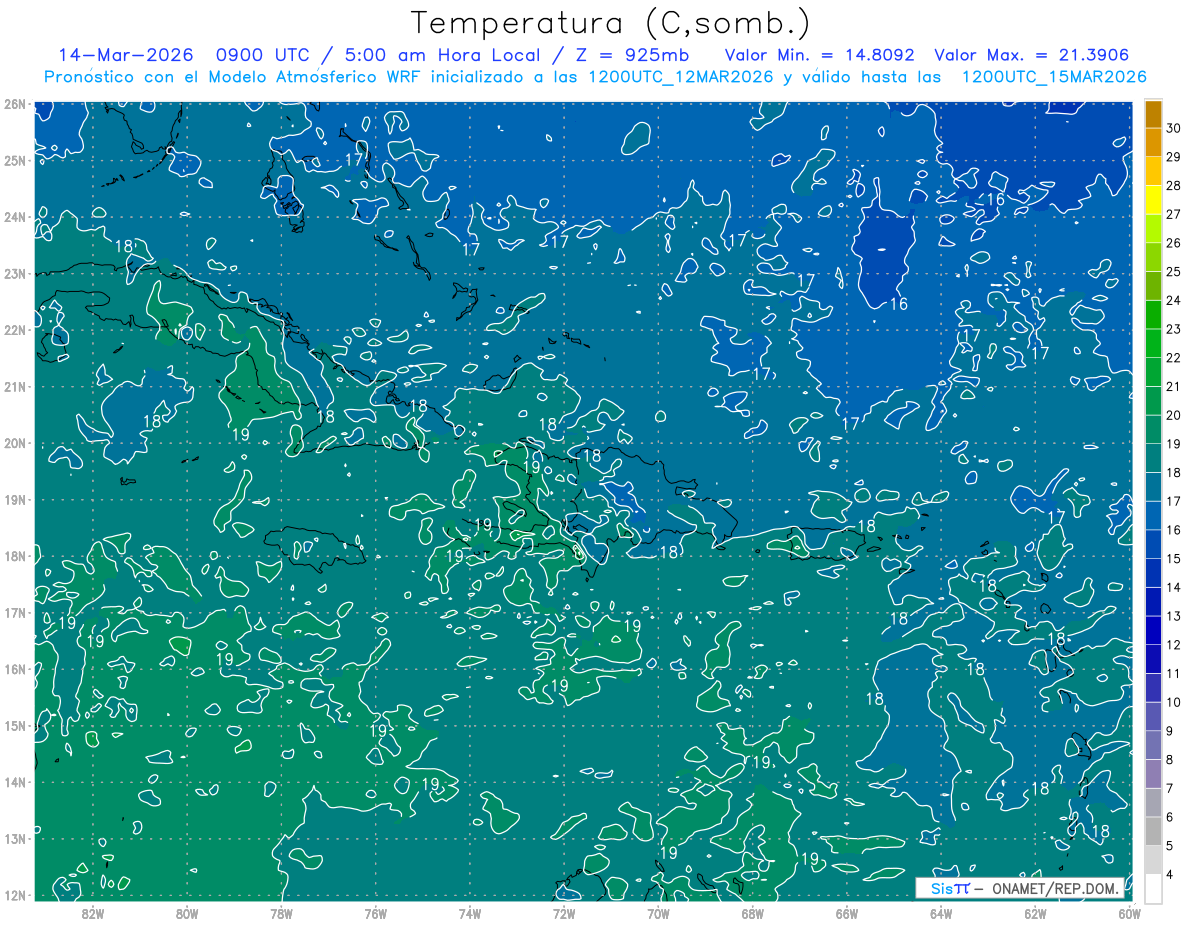Click the "21N" latitude label

14,386
